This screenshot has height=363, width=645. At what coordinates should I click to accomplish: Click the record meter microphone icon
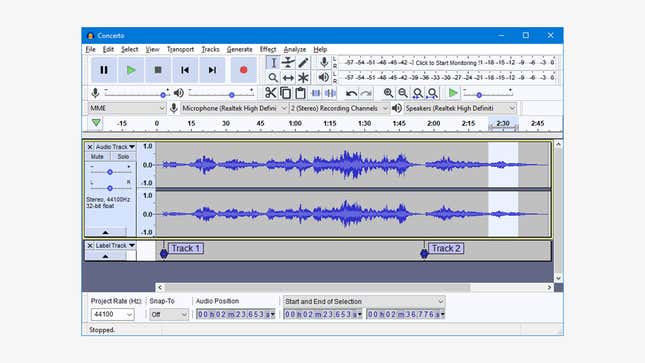[x=324, y=62]
